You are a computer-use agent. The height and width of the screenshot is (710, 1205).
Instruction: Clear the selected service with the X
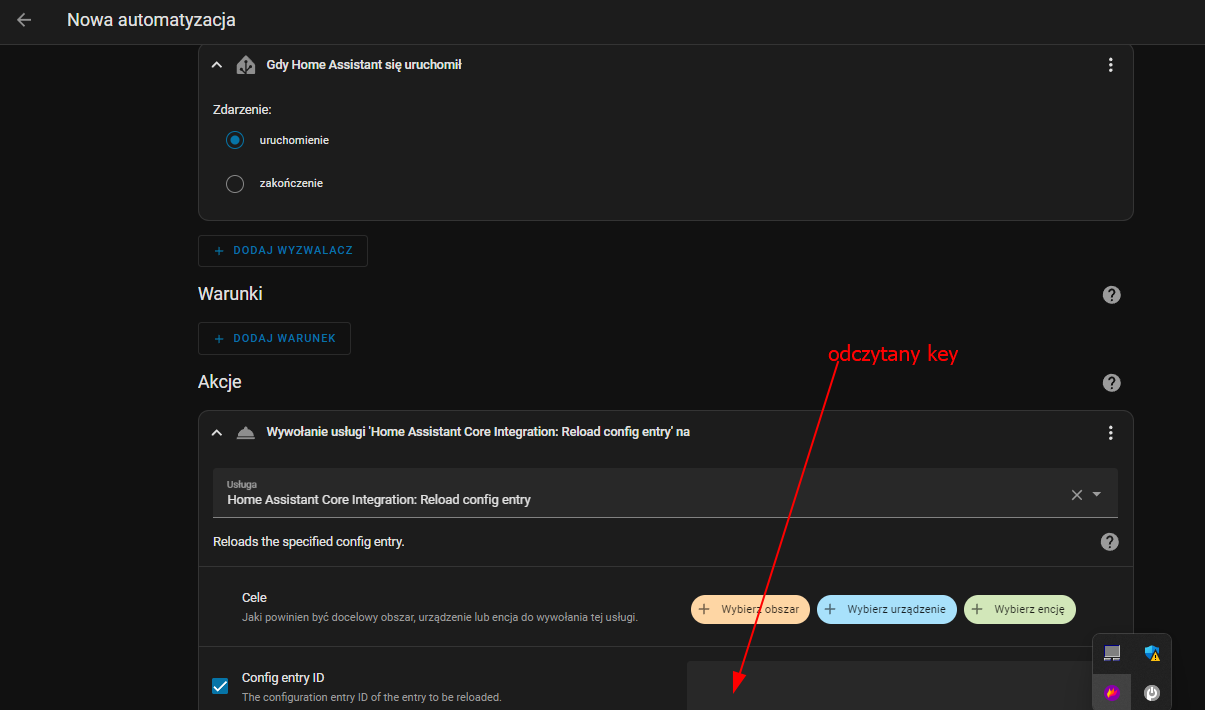(x=1077, y=494)
